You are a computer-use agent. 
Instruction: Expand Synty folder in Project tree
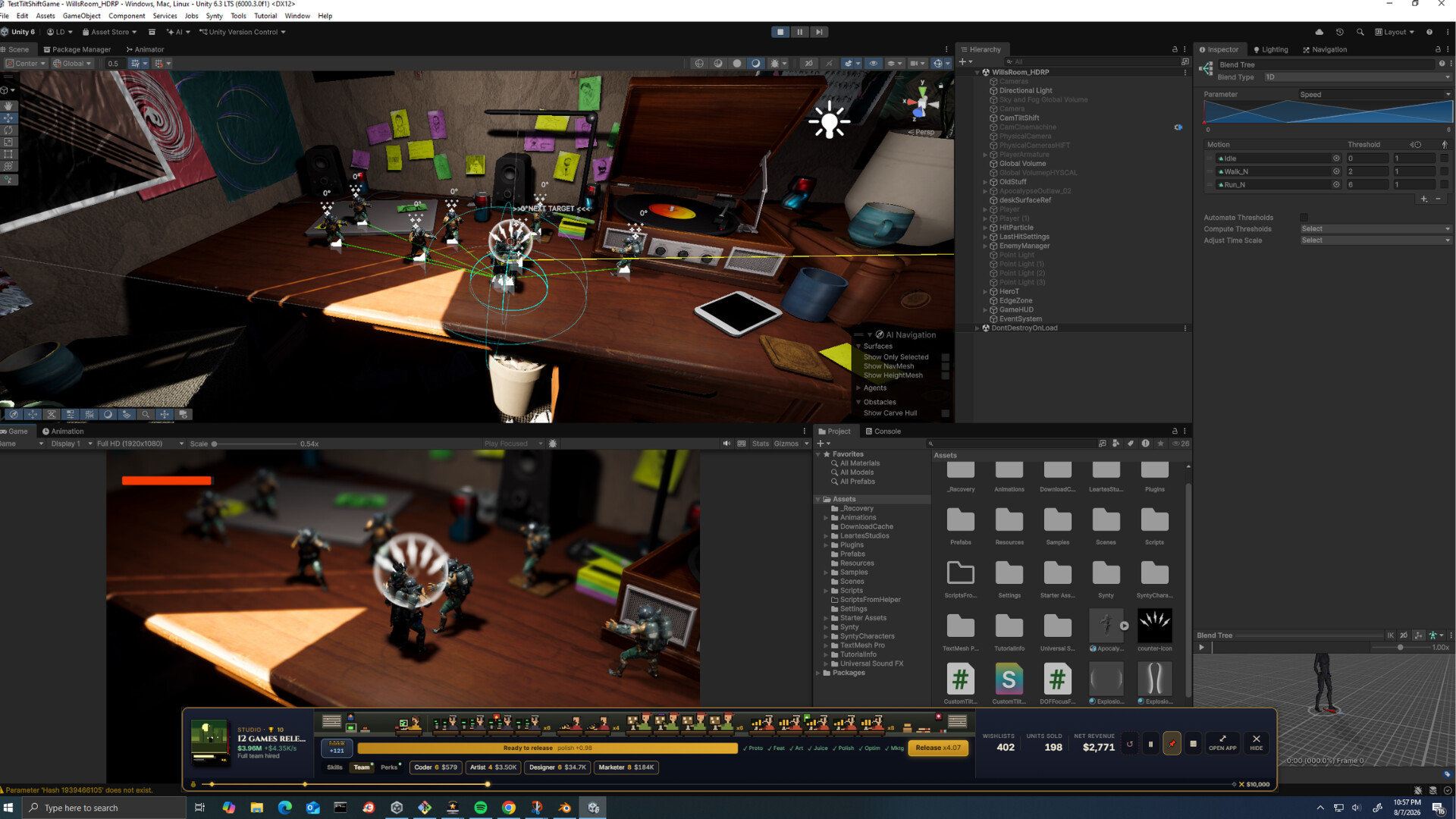pos(826,628)
